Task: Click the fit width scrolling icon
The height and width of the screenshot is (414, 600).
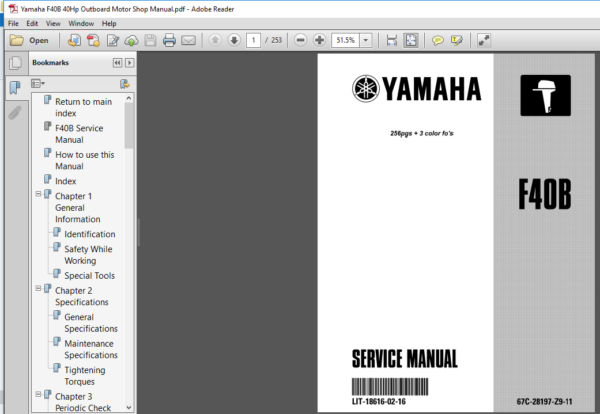Action: click(x=391, y=40)
